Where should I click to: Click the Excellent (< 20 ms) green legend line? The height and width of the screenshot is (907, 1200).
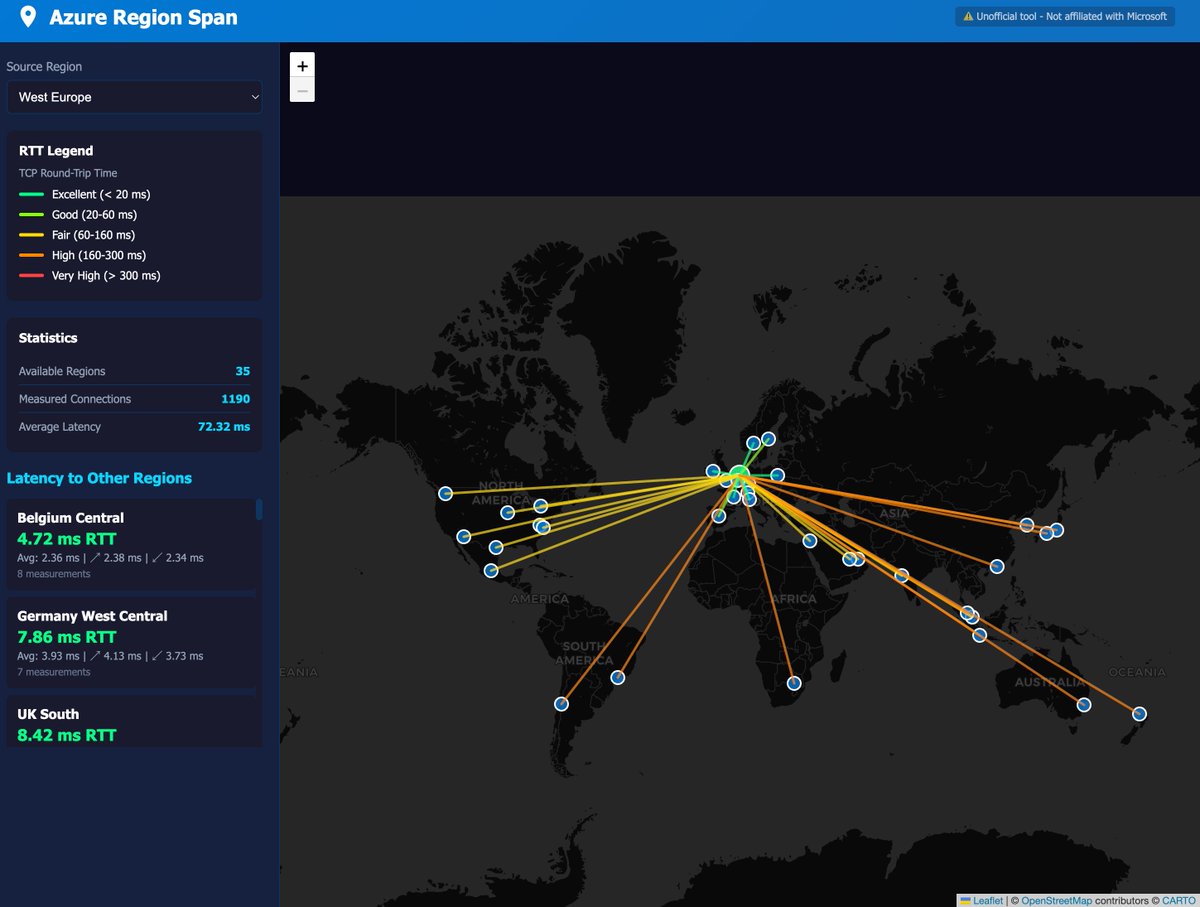[32, 195]
